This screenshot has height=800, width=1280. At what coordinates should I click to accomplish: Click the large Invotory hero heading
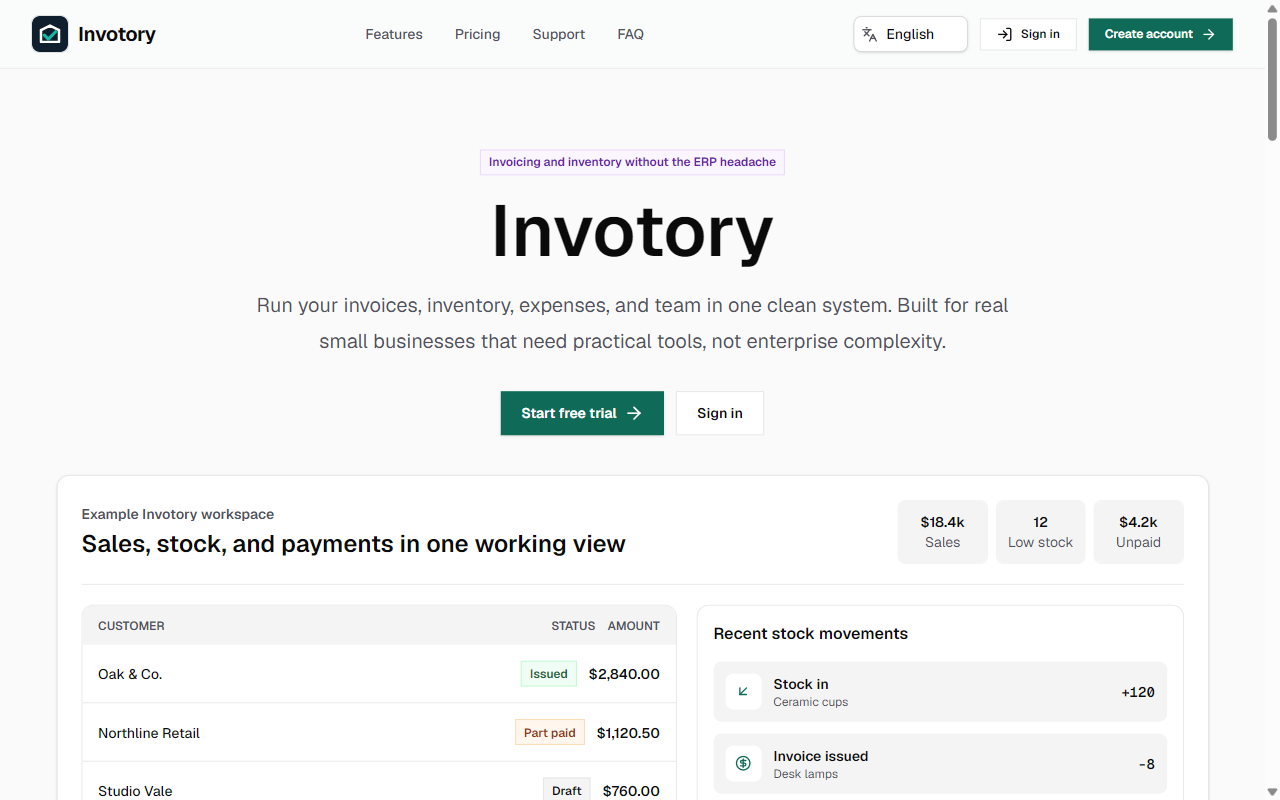tap(632, 231)
